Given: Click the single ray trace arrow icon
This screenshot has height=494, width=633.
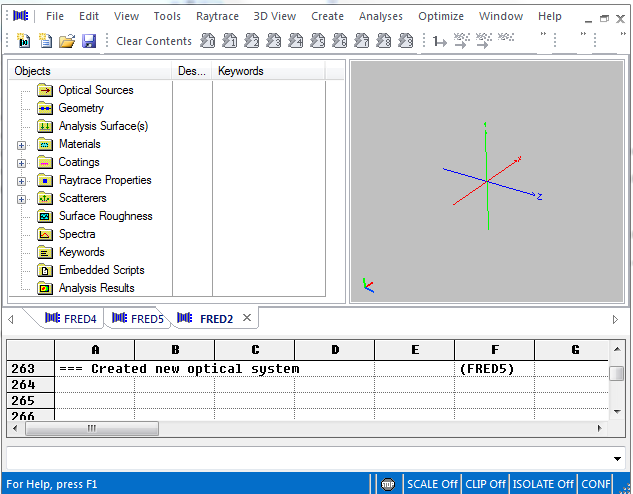Looking at the screenshot, I should coord(439,41).
